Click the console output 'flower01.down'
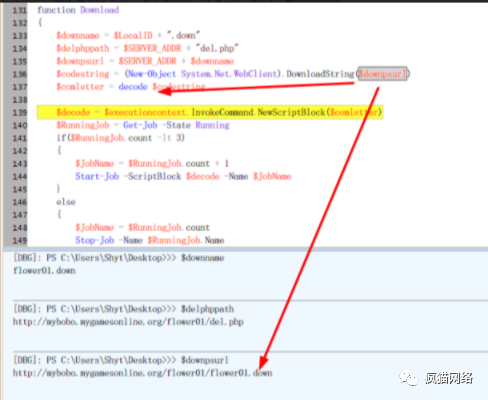This screenshot has width=488, height=400. coord(44,271)
